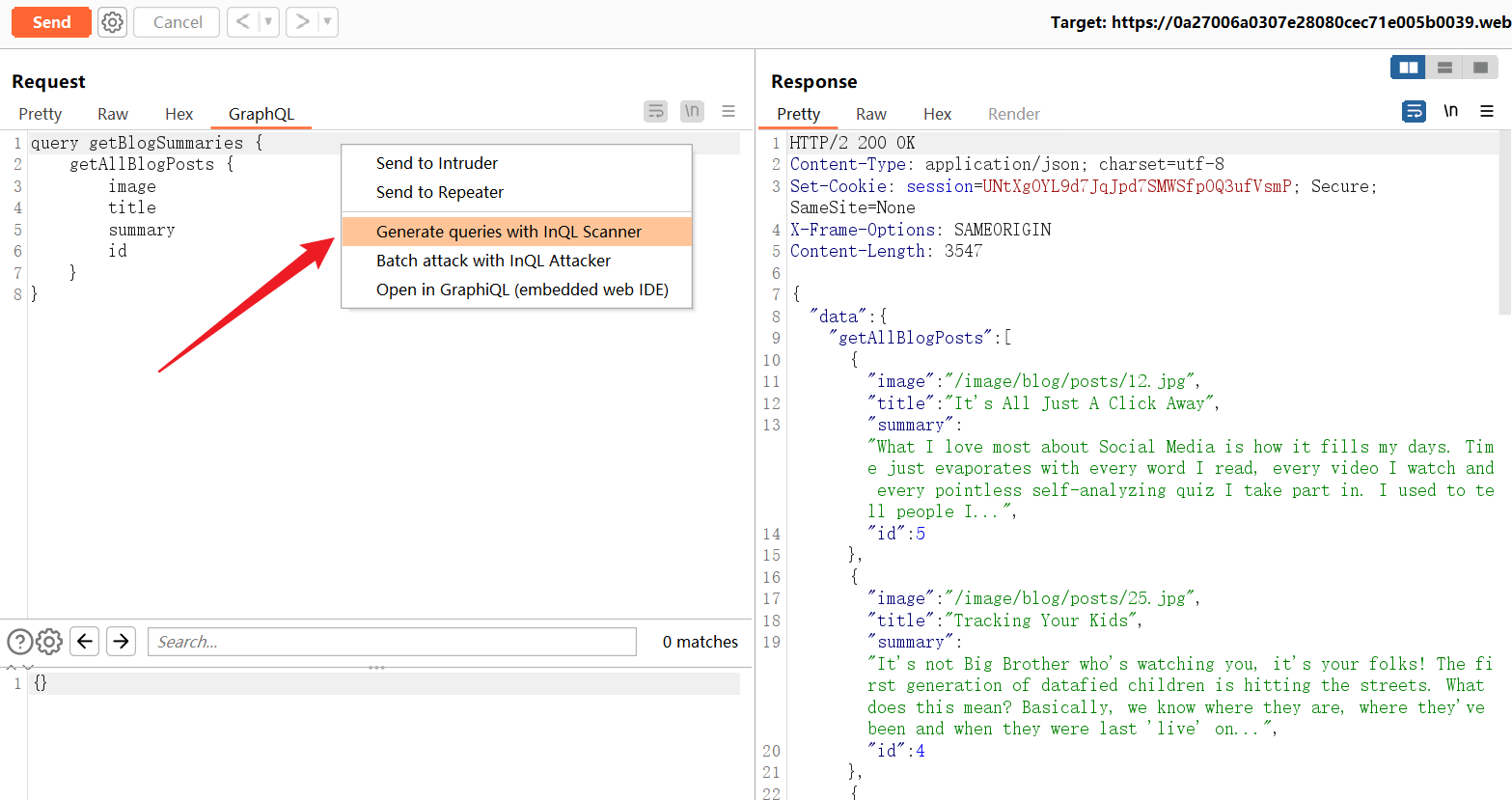Image resolution: width=1512 pixels, height=800 pixels.
Task: Switch to the Raw tab in Request
Action: (113, 114)
